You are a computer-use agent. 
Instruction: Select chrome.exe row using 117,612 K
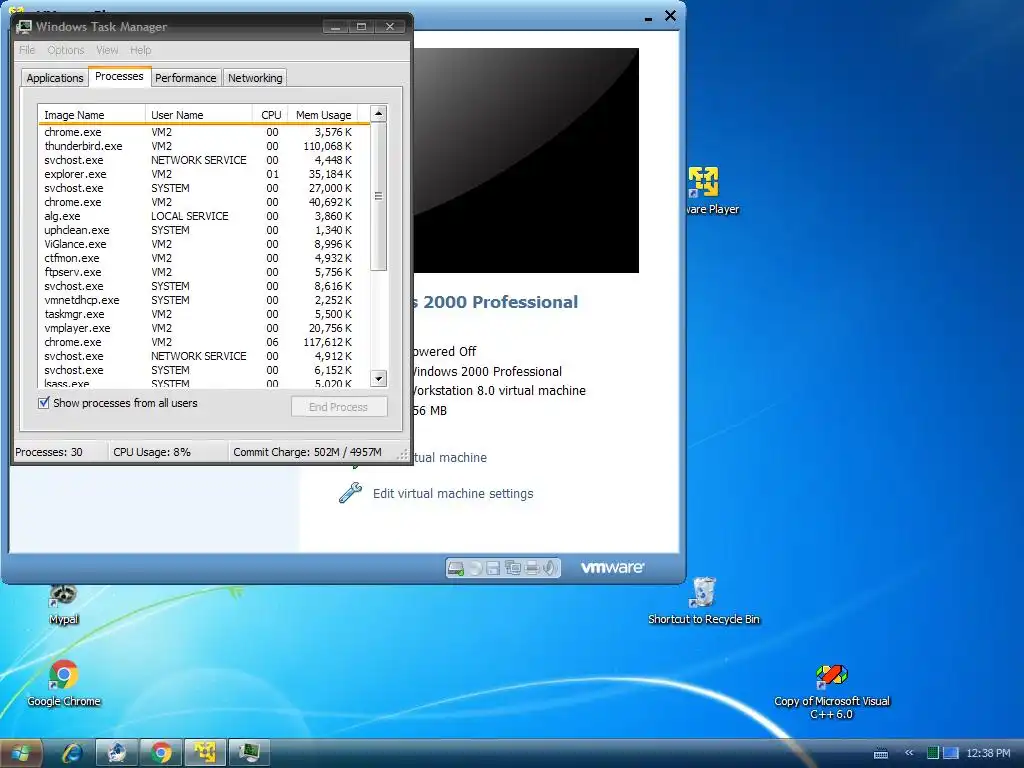[x=204, y=342]
